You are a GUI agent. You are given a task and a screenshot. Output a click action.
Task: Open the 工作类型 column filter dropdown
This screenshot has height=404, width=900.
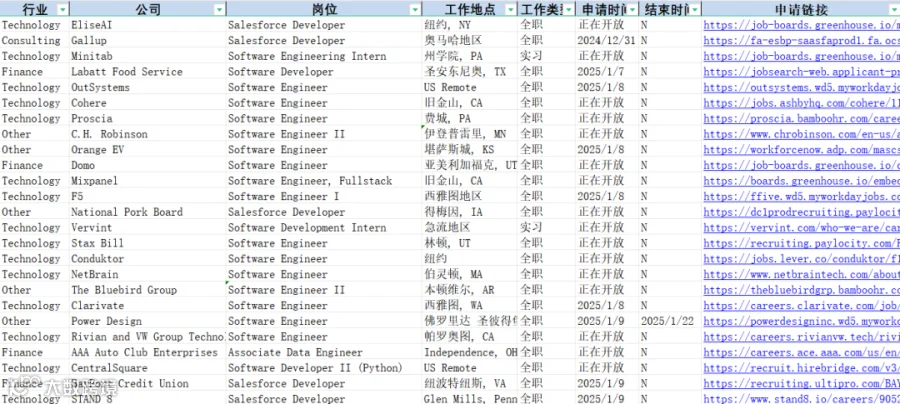[x=569, y=9]
